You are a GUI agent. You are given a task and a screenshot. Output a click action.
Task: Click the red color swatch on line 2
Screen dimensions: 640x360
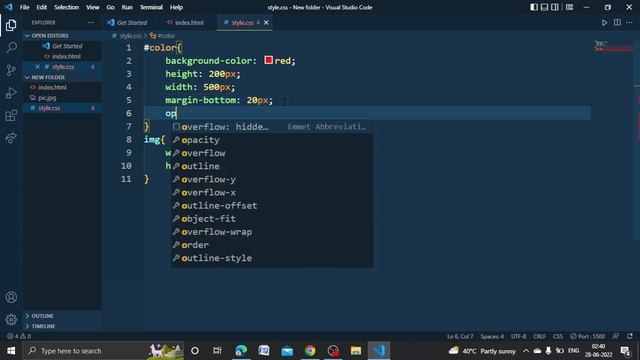coord(268,60)
